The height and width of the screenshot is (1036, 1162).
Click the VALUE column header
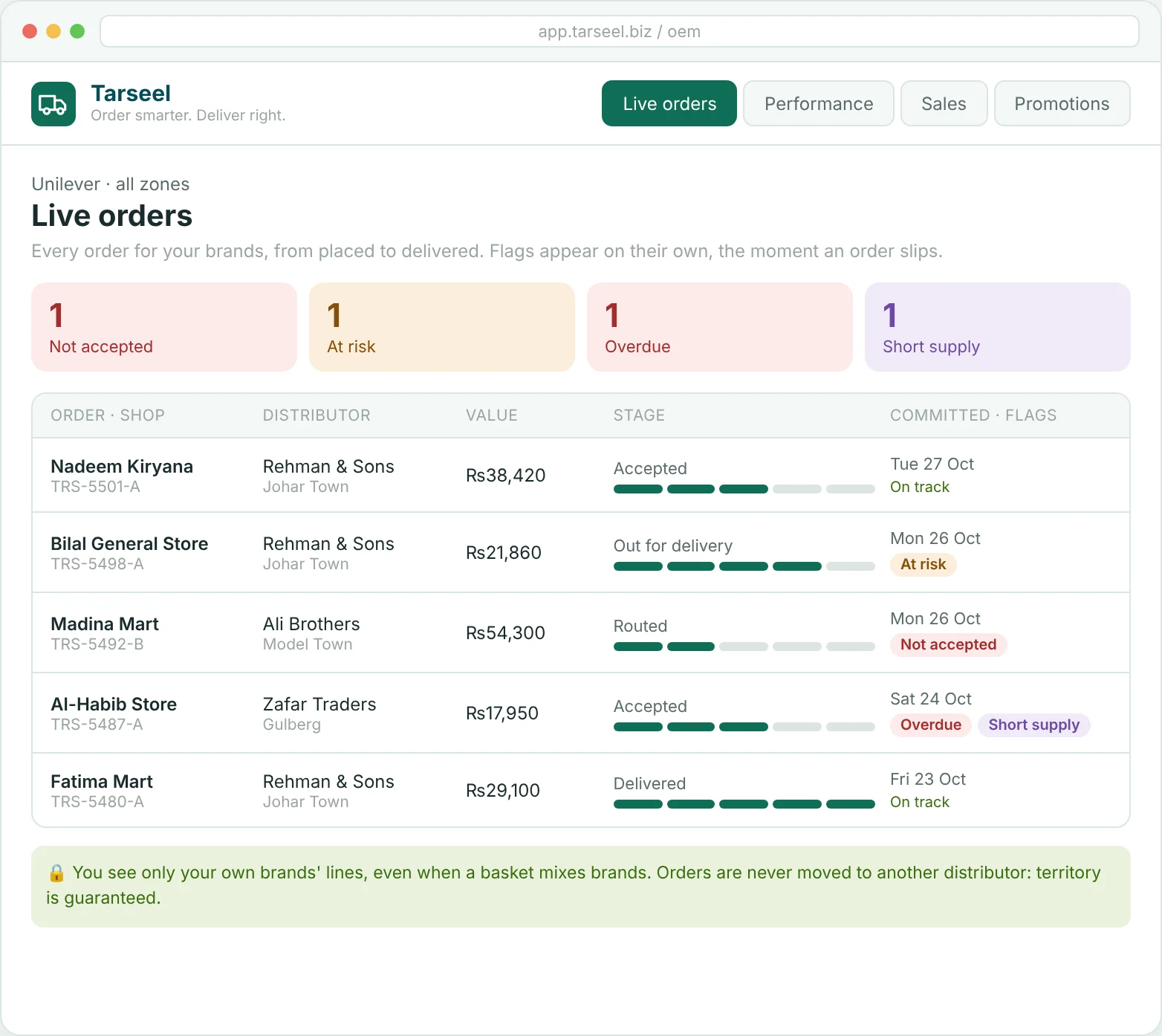(x=492, y=415)
